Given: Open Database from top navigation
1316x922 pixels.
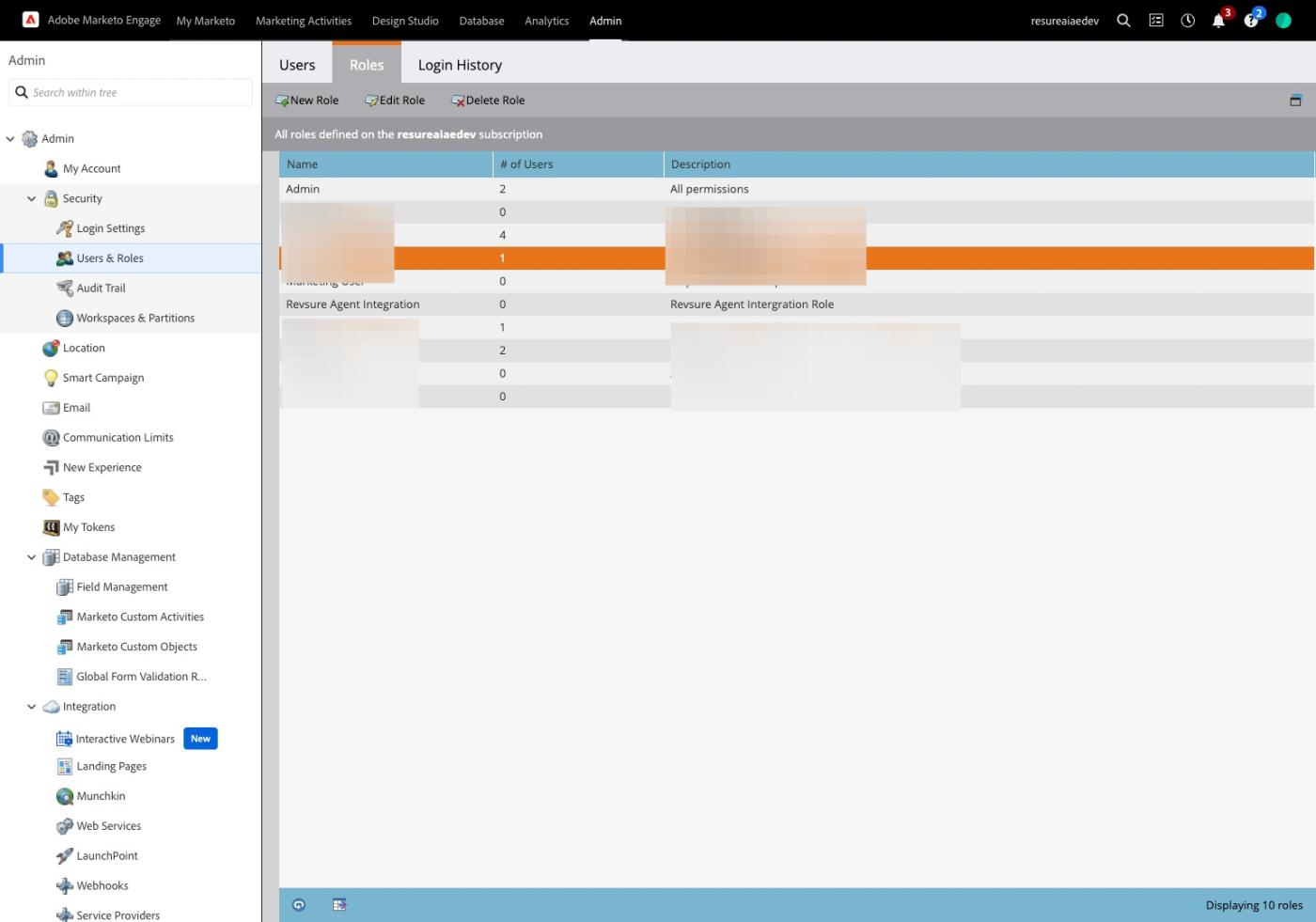Looking at the screenshot, I should coord(481,21).
